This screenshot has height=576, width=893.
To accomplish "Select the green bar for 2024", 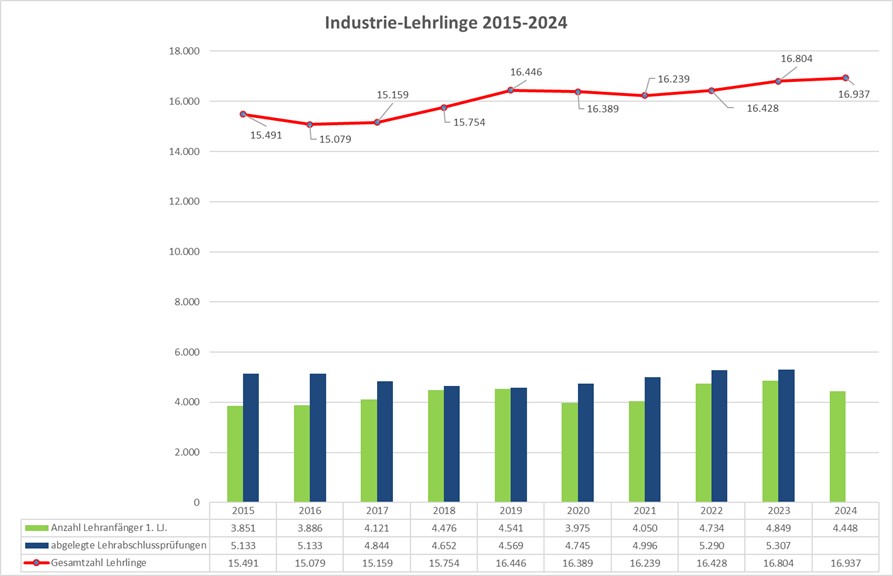I will [840, 445].
